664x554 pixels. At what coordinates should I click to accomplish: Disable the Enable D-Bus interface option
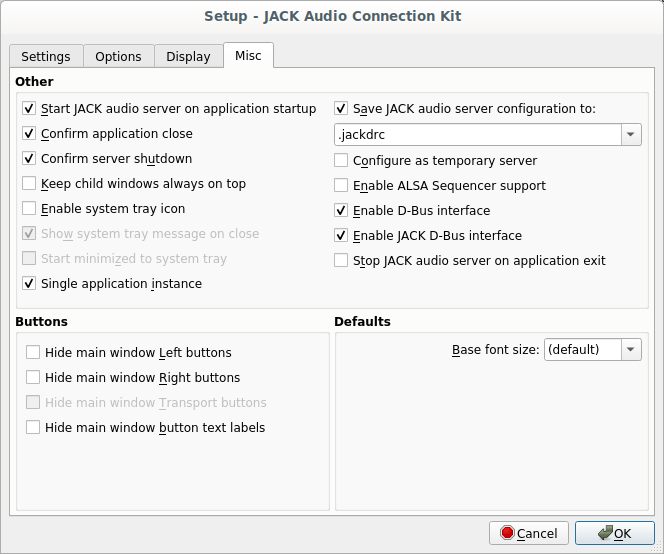[342, 211]
